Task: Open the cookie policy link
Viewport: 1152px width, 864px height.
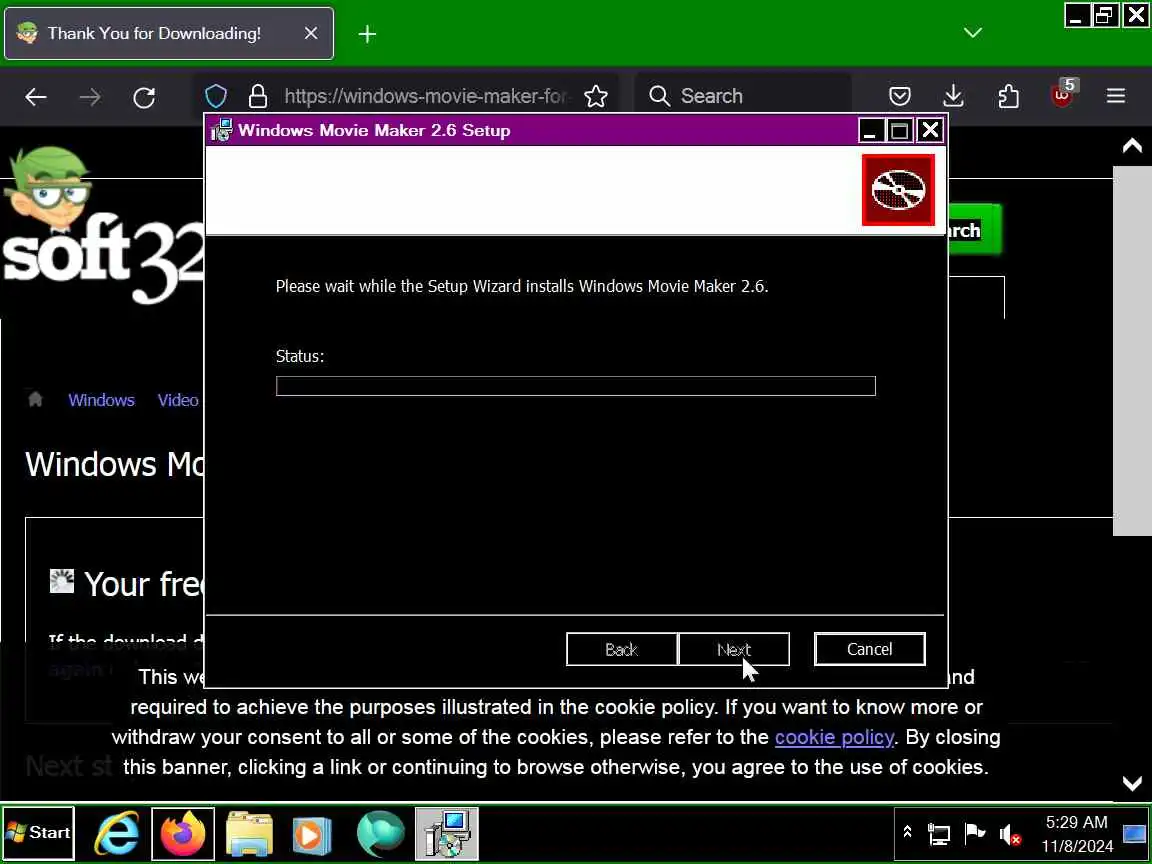Action: click(x=835, y=737)
